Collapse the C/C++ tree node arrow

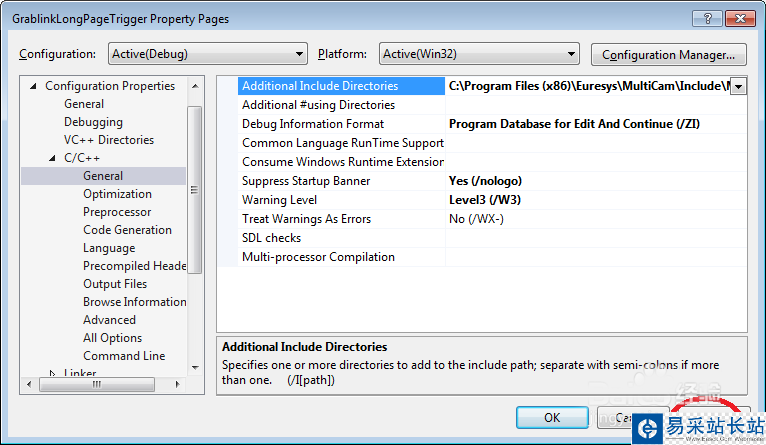pos(54,158)
